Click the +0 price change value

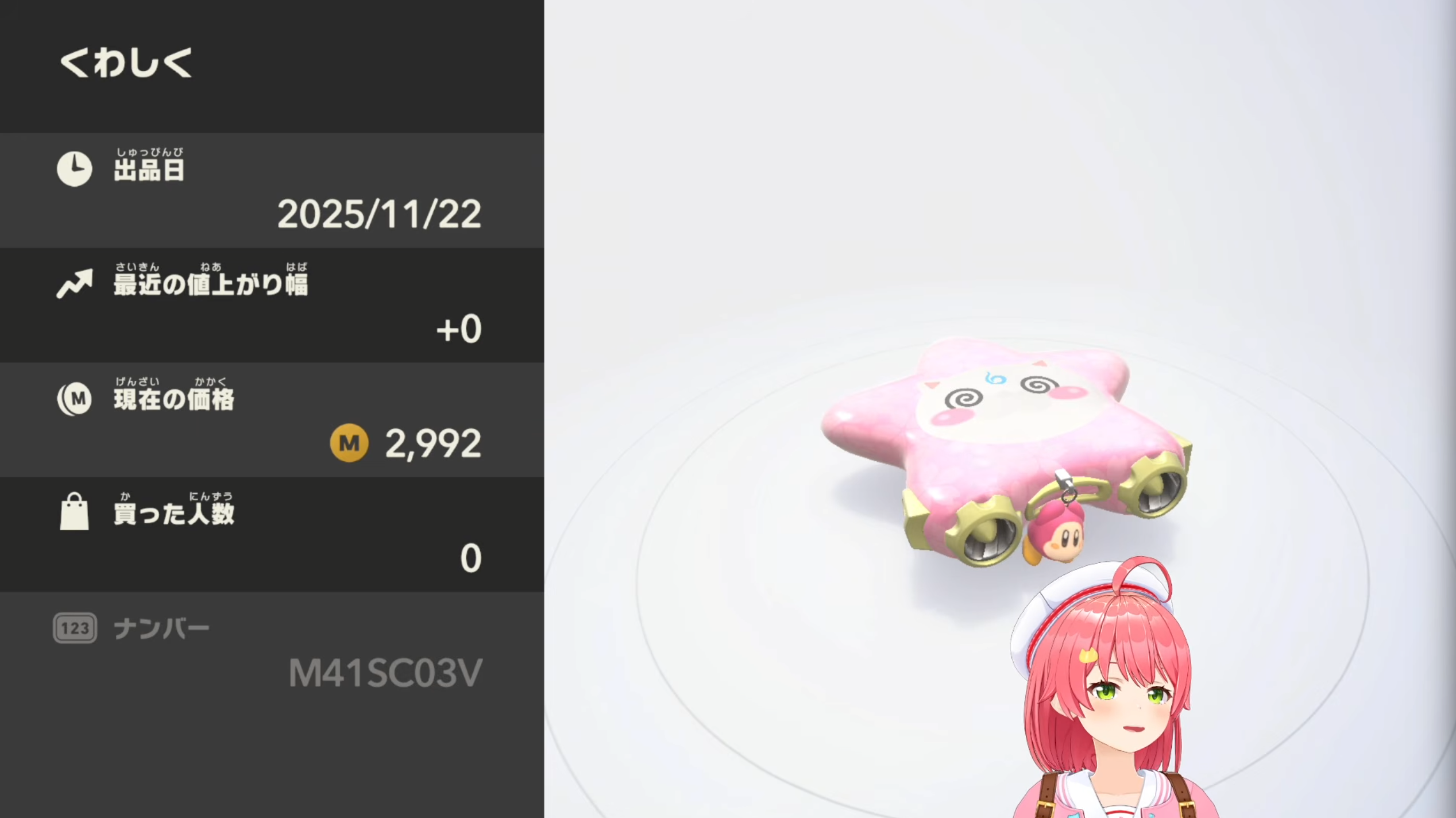pos(458,329)
